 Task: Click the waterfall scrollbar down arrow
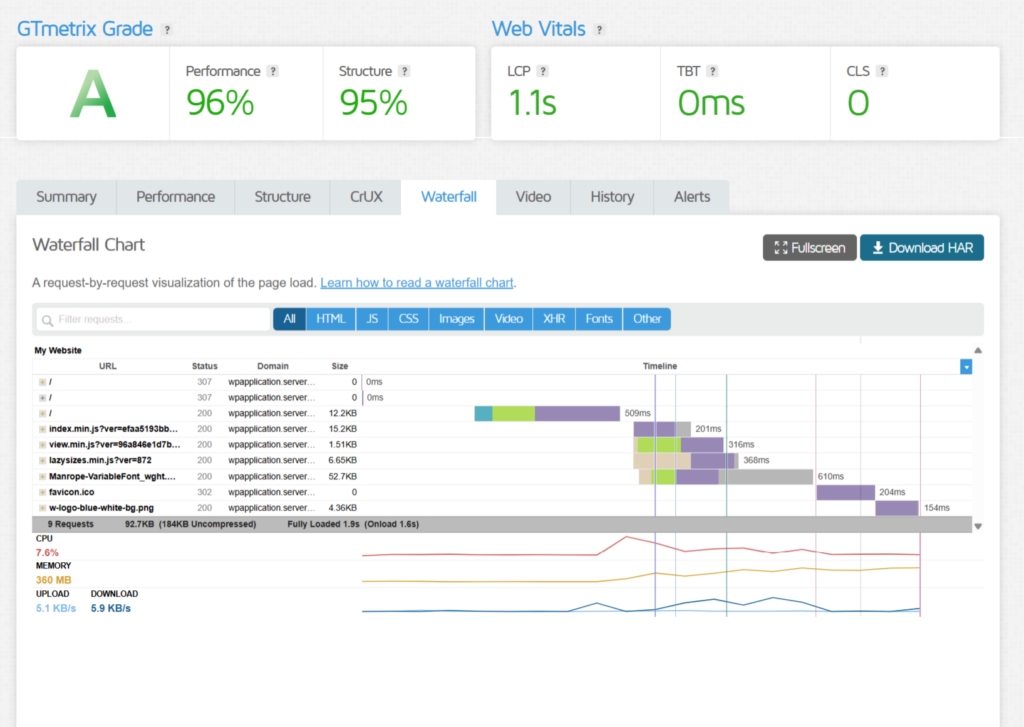[978, 526]
